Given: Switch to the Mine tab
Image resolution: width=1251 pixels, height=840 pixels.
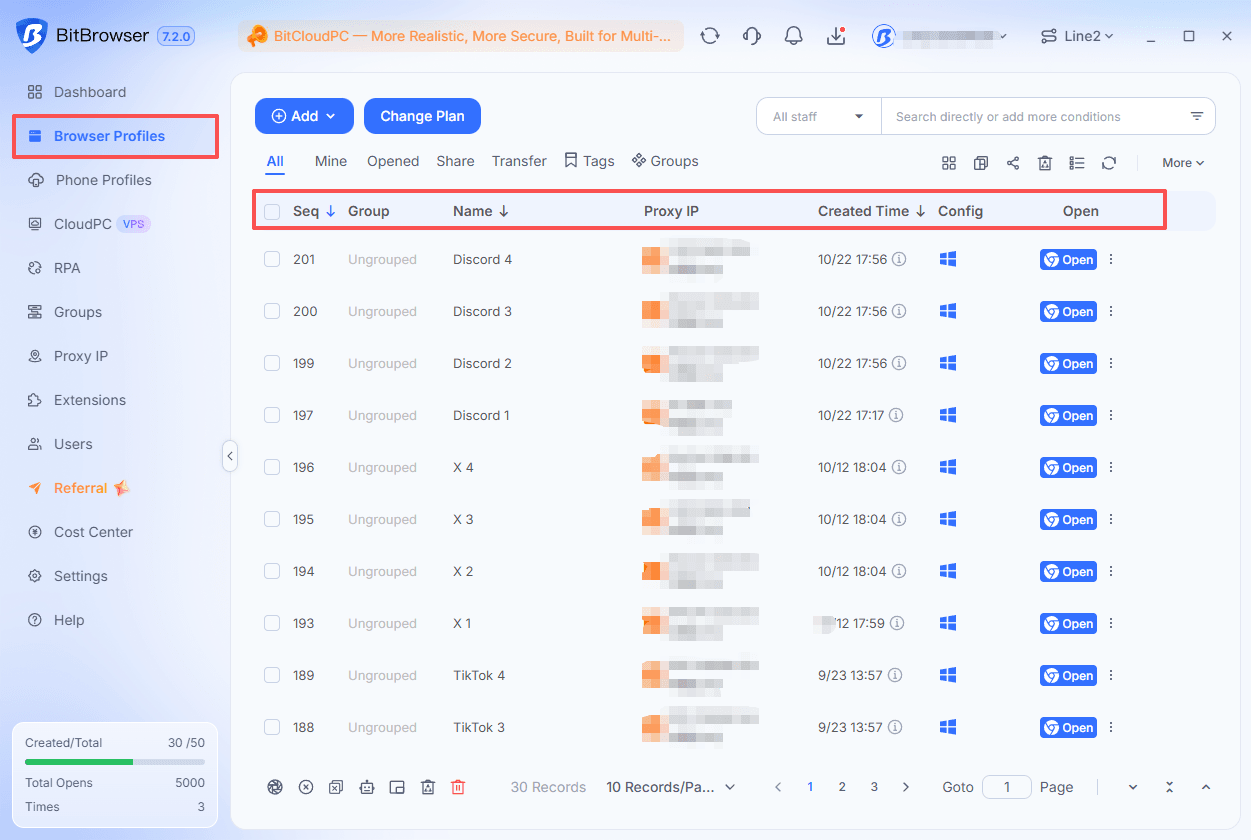Looking at the screenshot, I should pos(331,161).
